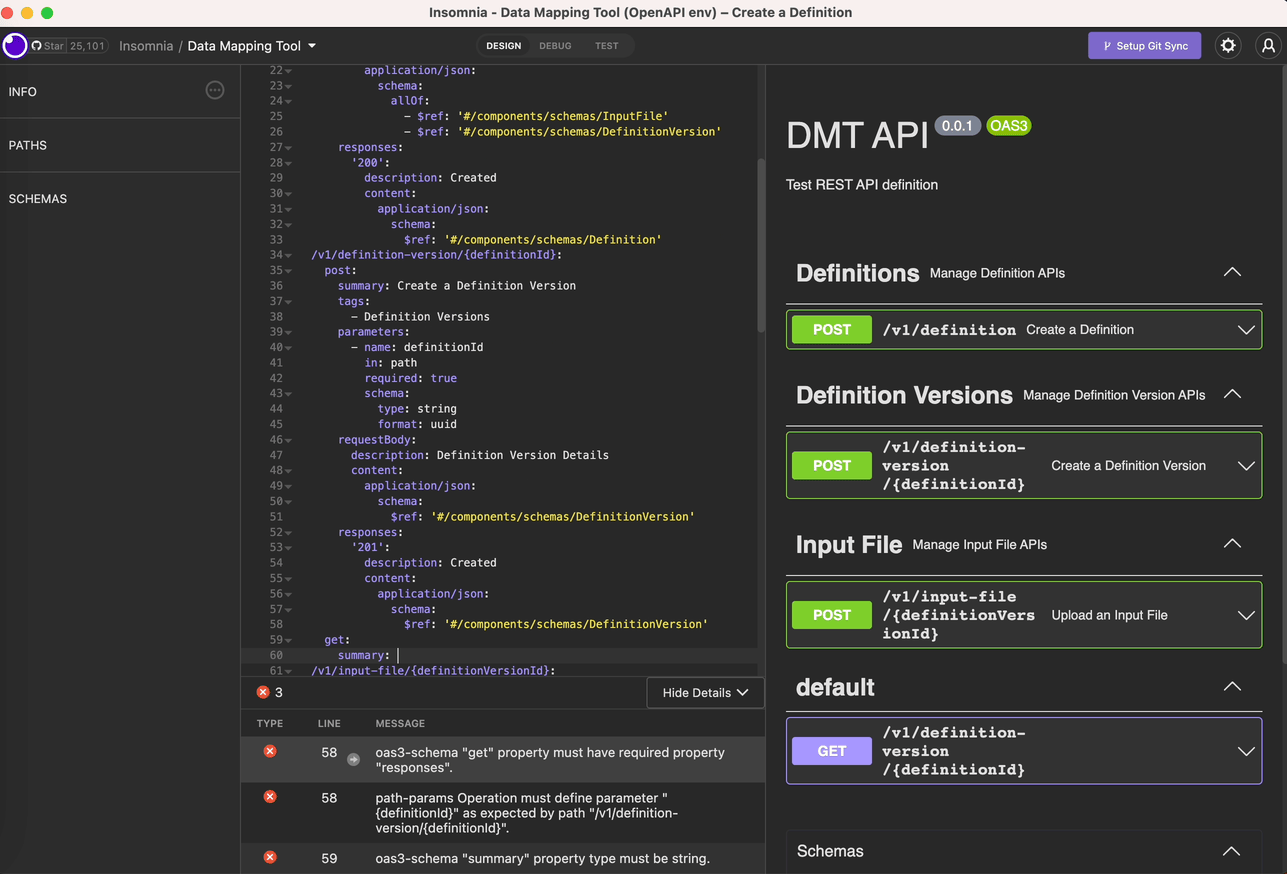1287x874 pixels.
Task: Select error "summary property type must be string"
Action: [x=542, y=858]
